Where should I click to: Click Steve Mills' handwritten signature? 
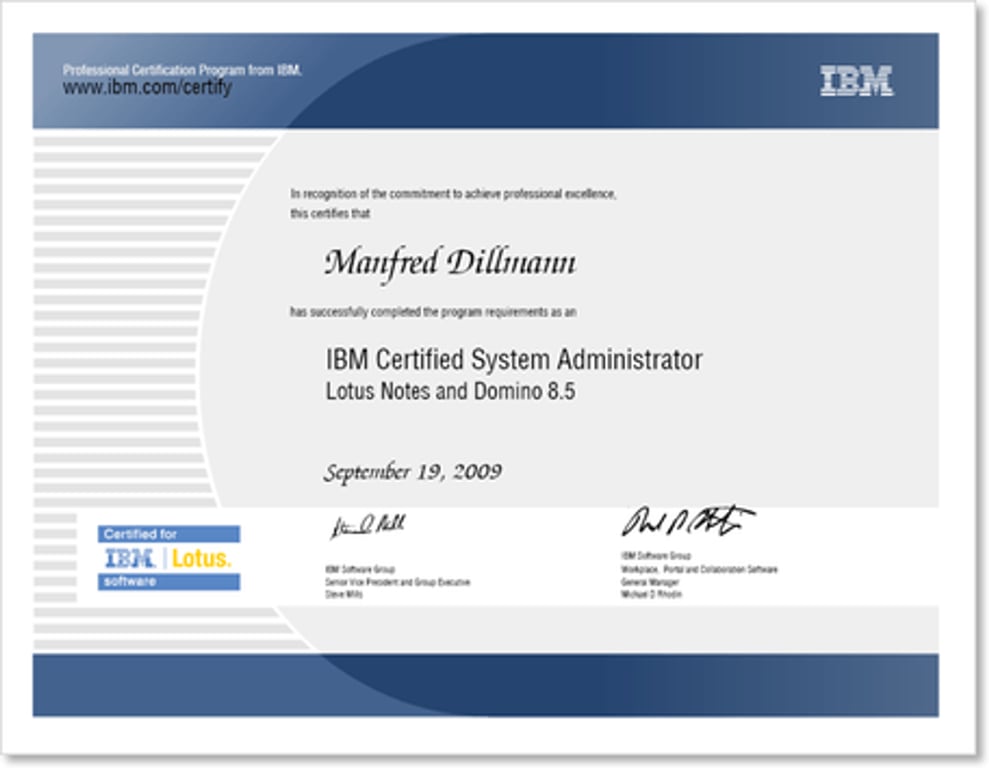click(368, 526)
